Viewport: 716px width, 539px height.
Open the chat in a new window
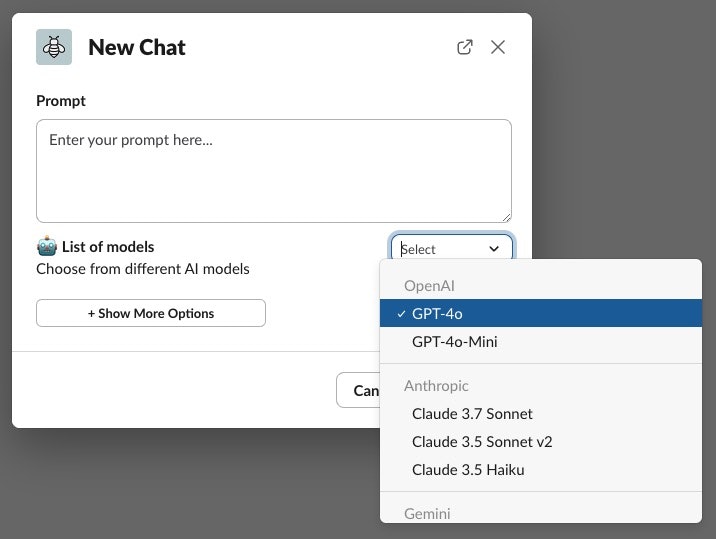click(x=465, y=47)
